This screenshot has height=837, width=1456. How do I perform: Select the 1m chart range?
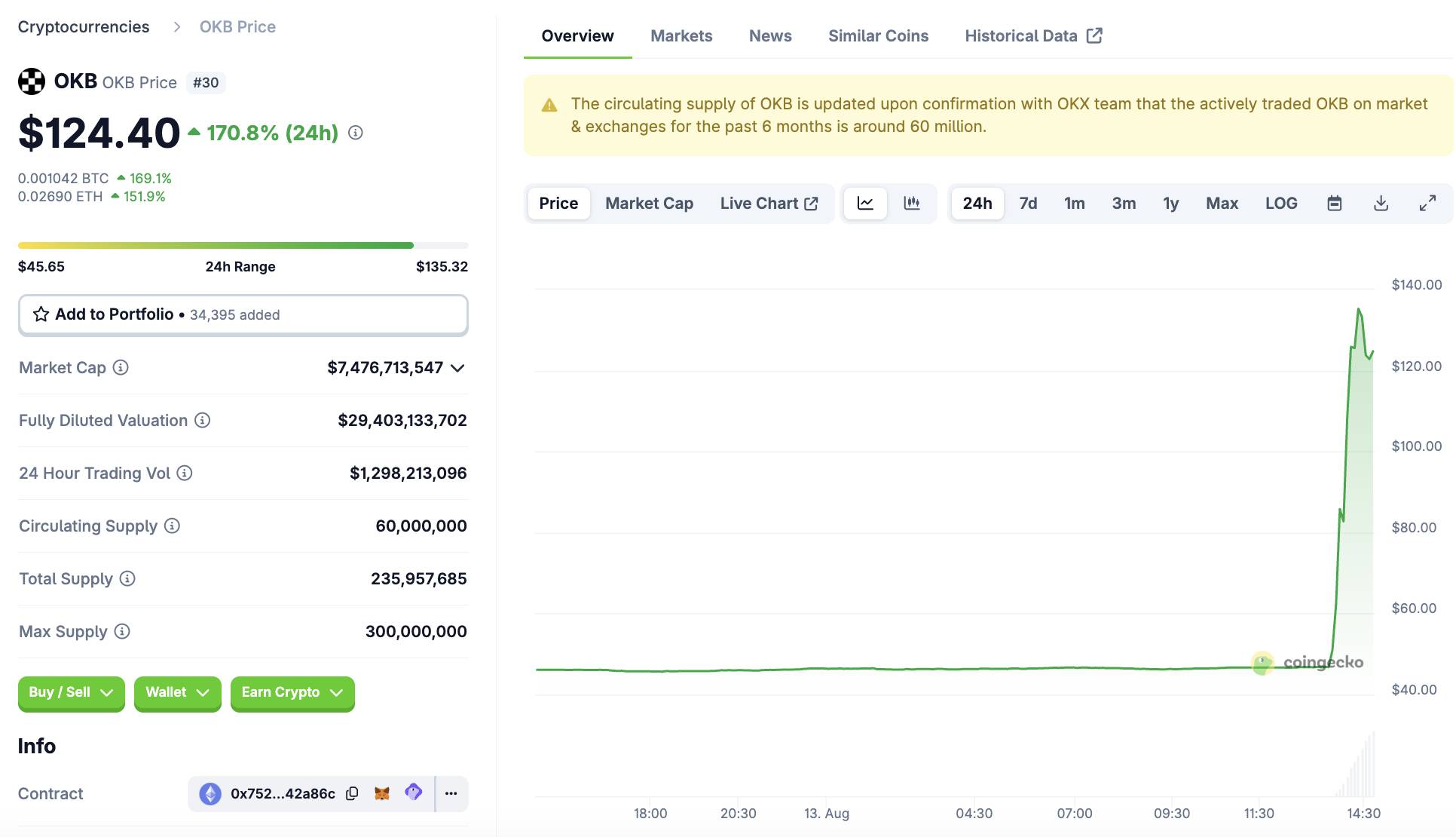[x=1075, y=204]
